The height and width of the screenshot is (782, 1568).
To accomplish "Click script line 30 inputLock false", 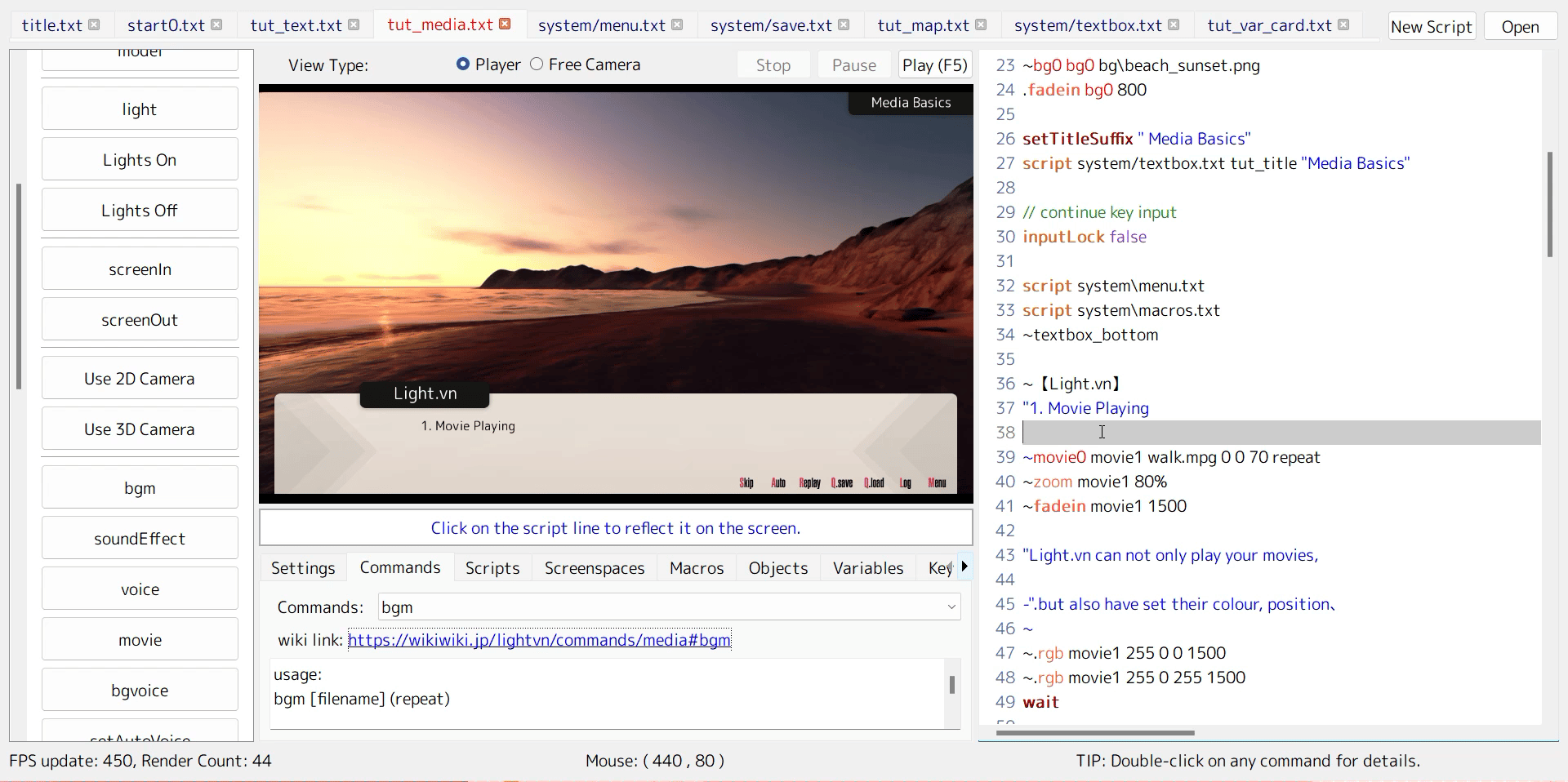I will click(x=1085, y=237).
